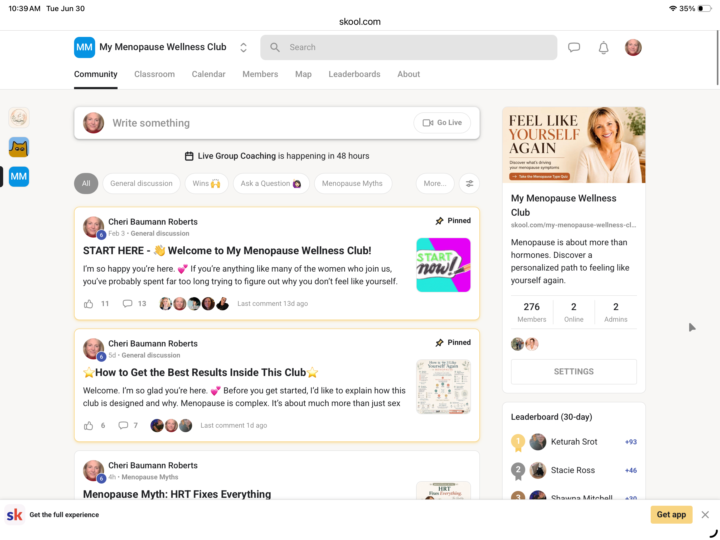Open the Leaderboards tab

click(354, 74)
